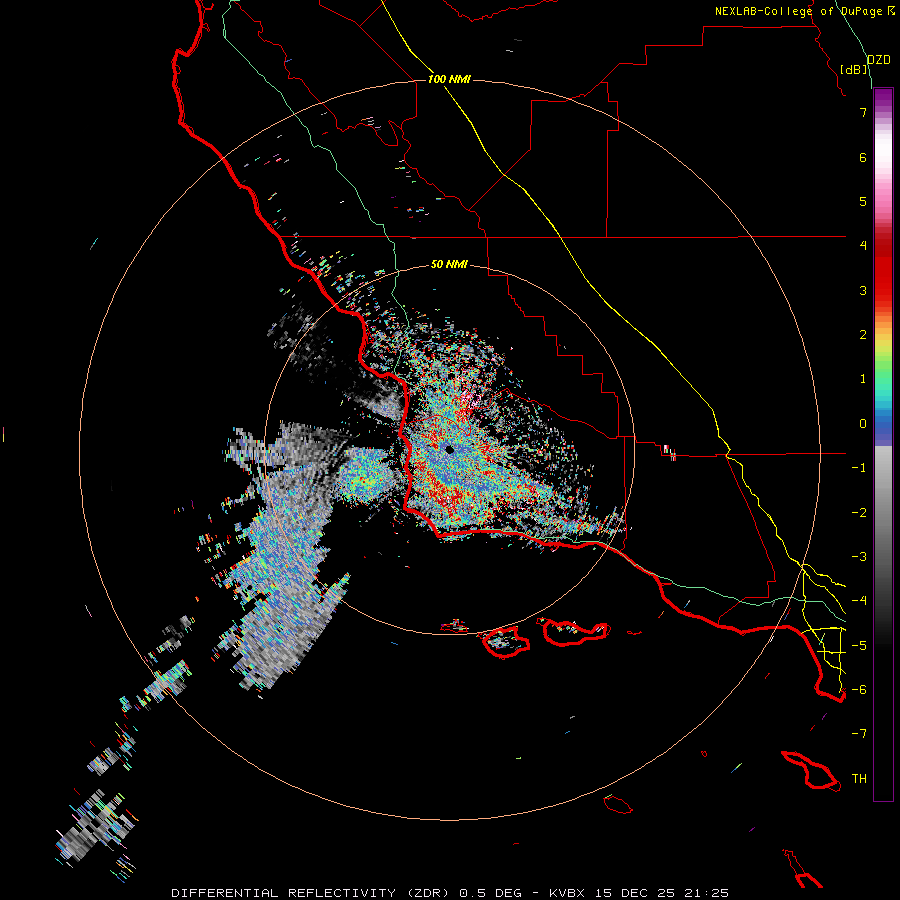This screenshot has width=900, height=900.
Task: Click the "5" value on the color scale
Action: (x=863, y=201)
